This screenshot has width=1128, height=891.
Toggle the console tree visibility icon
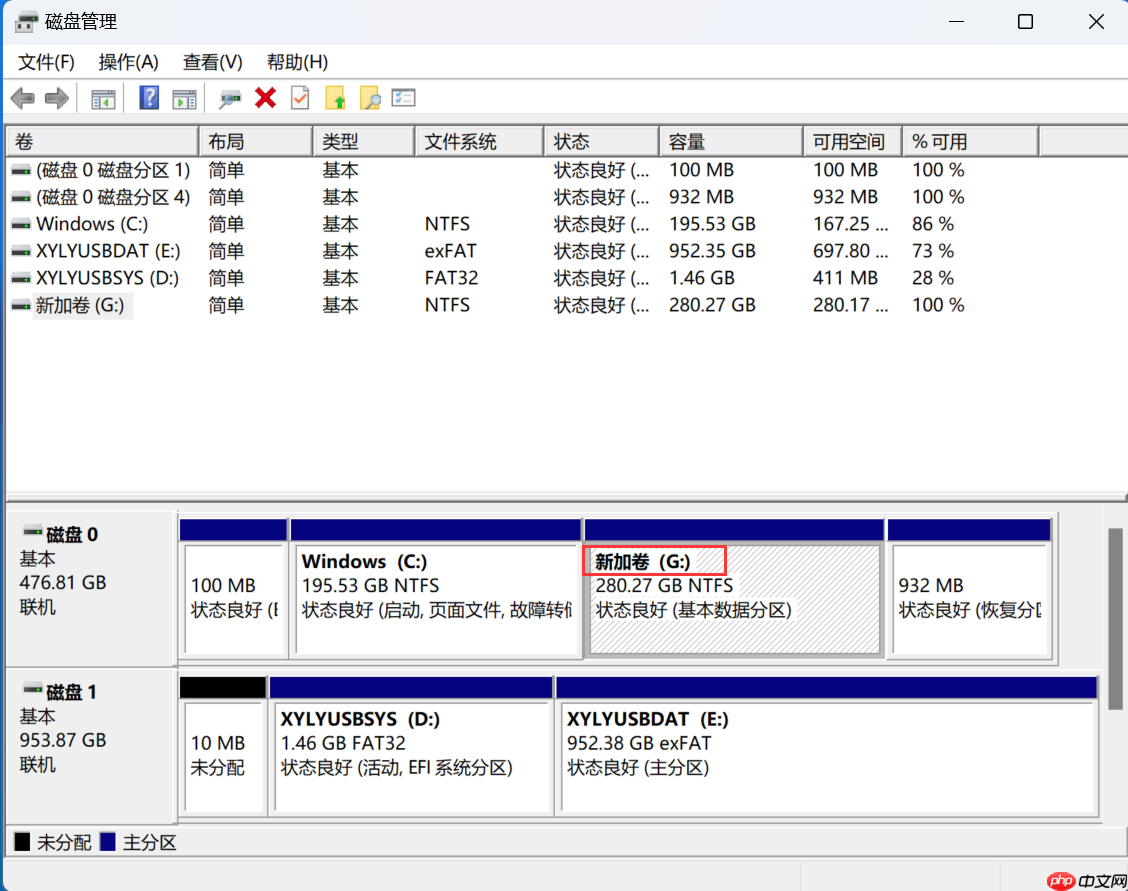102,97
